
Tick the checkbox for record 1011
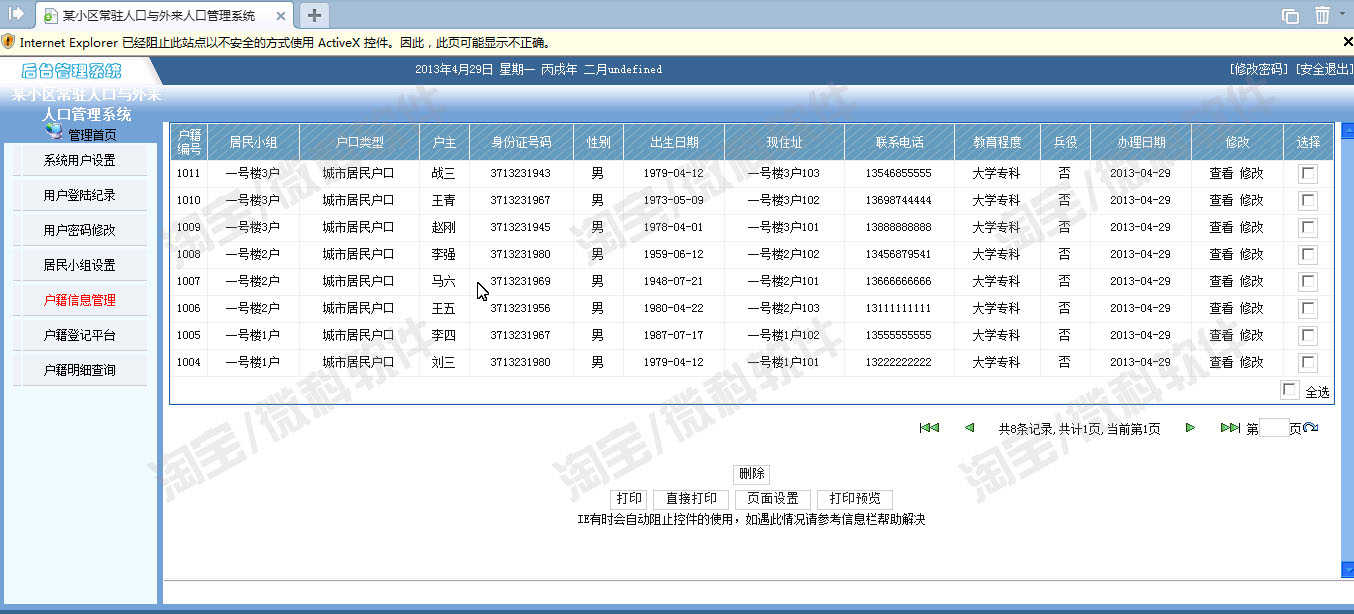[x=1308, y=173]
